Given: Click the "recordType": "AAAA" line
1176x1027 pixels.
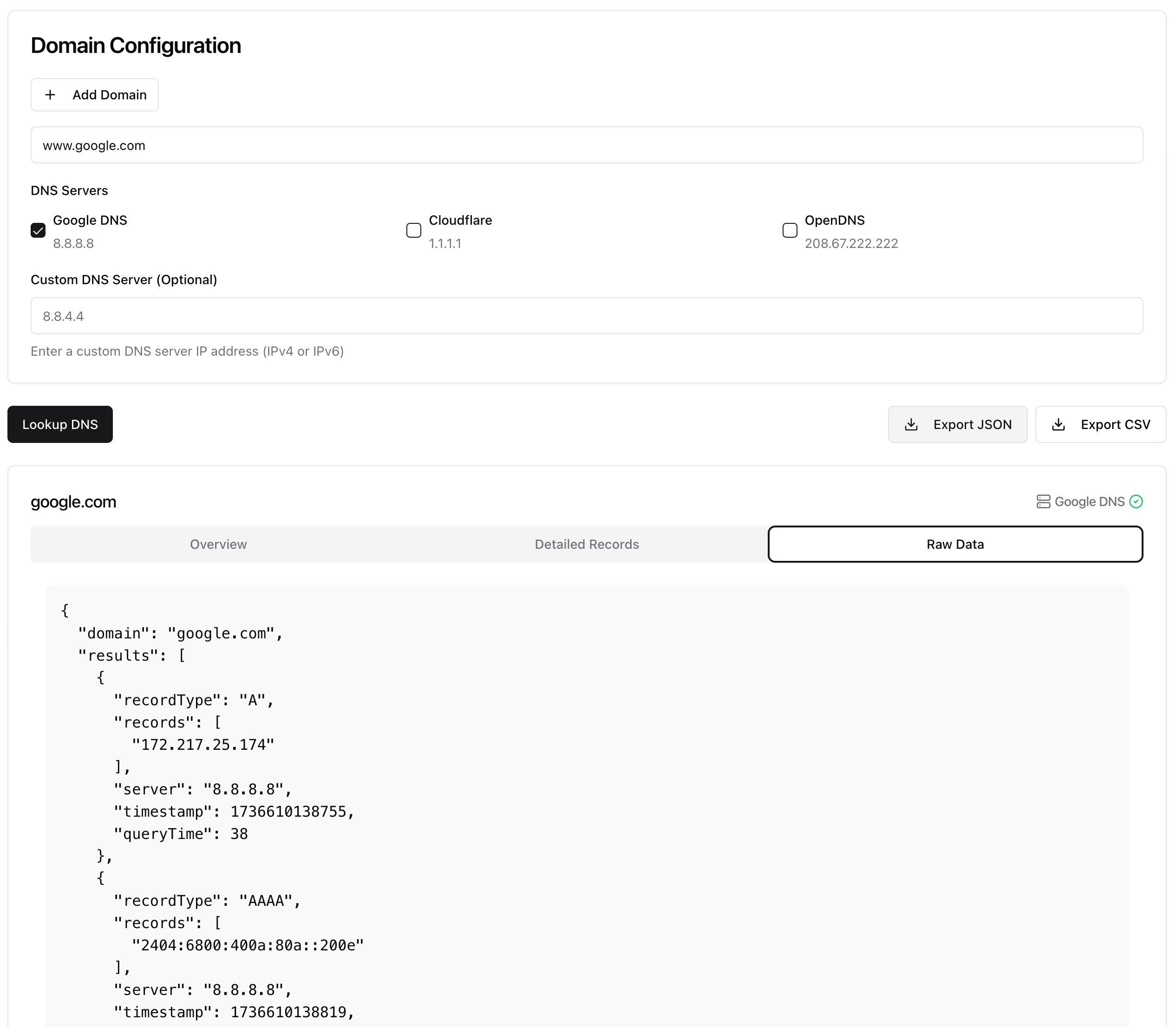Looking at the screenshot, I should pyautogui.click(x=207, y=901).
